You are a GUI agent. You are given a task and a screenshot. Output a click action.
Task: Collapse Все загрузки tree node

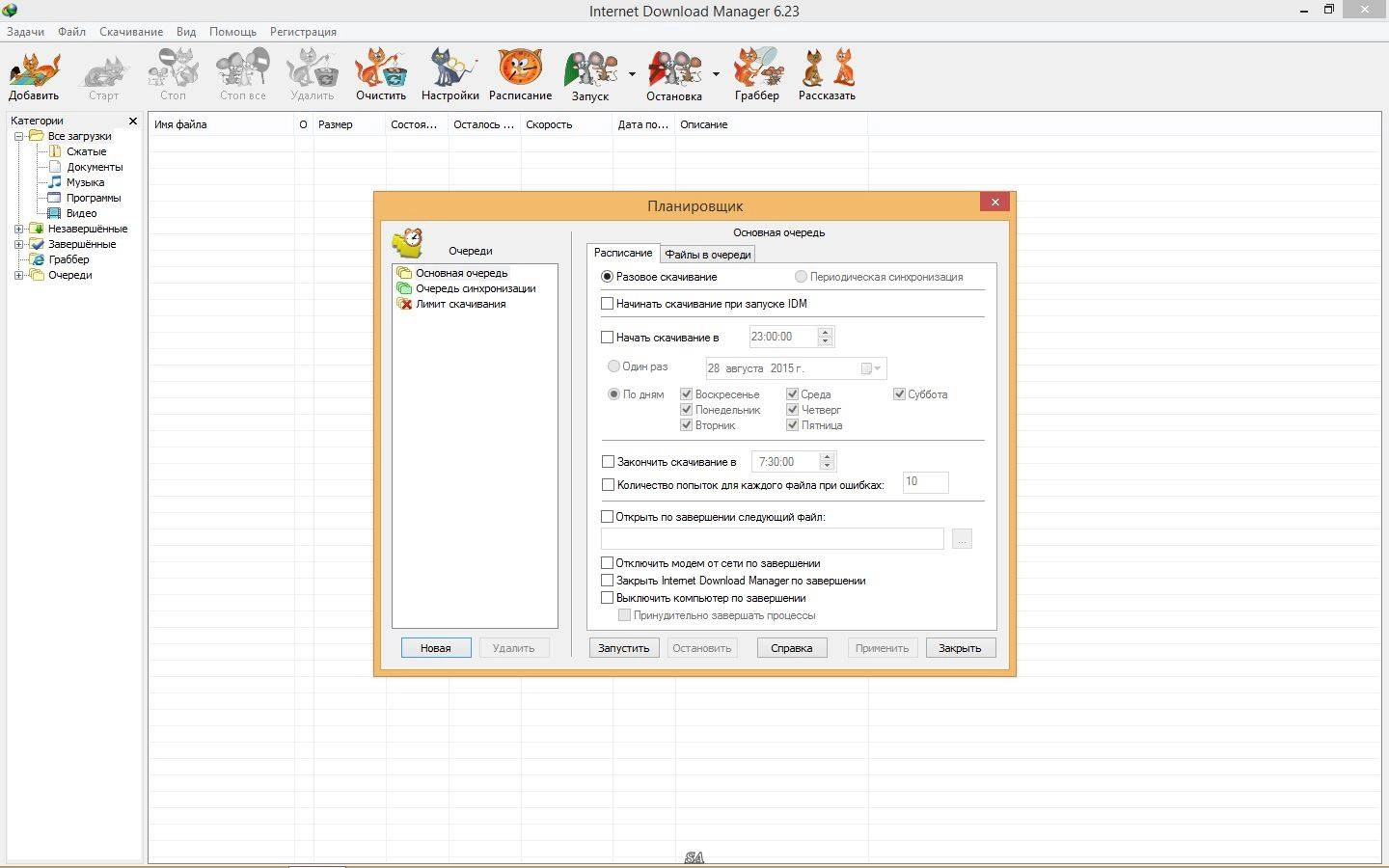click(18, 136)
